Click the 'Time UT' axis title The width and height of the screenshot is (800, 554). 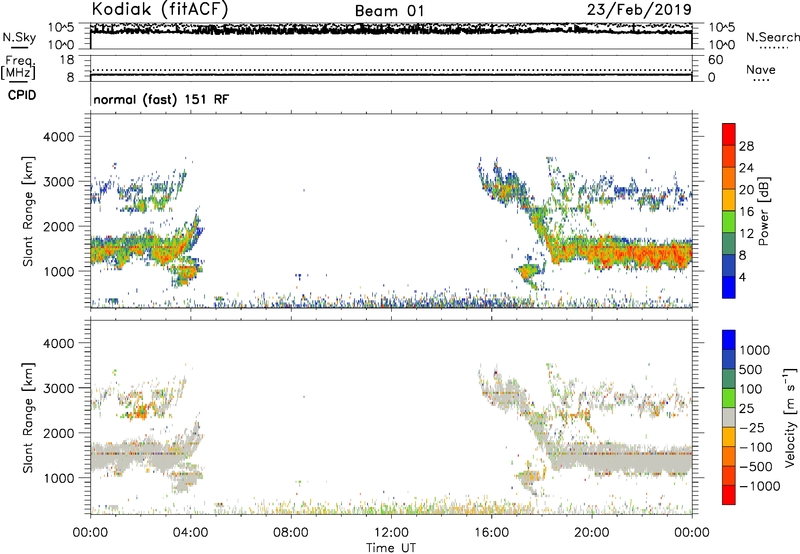(391, 548)
